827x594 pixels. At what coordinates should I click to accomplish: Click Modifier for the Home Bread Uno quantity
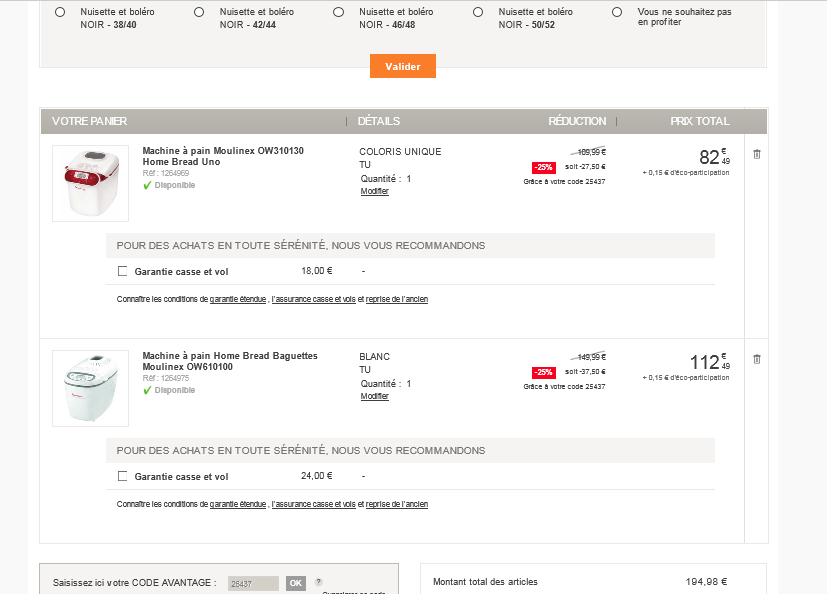[x=374, y=191]
